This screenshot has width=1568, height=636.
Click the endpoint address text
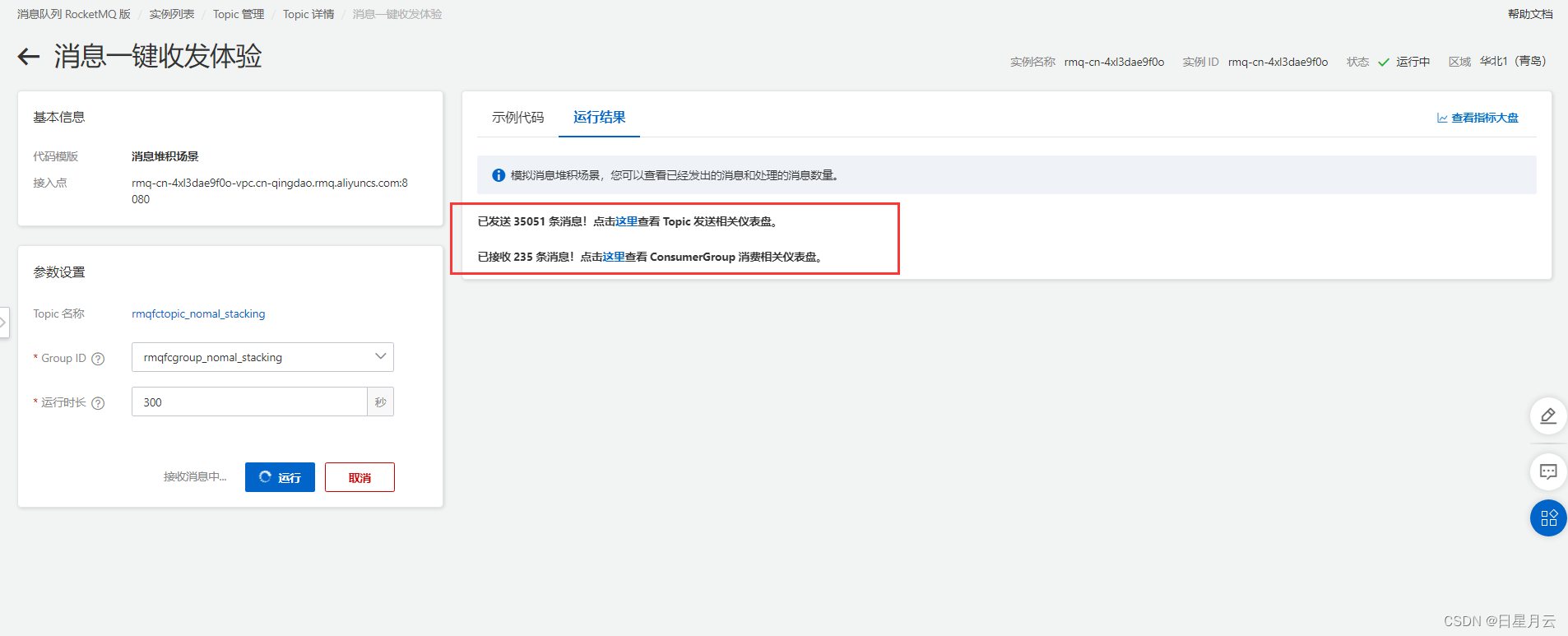[270, 191]
